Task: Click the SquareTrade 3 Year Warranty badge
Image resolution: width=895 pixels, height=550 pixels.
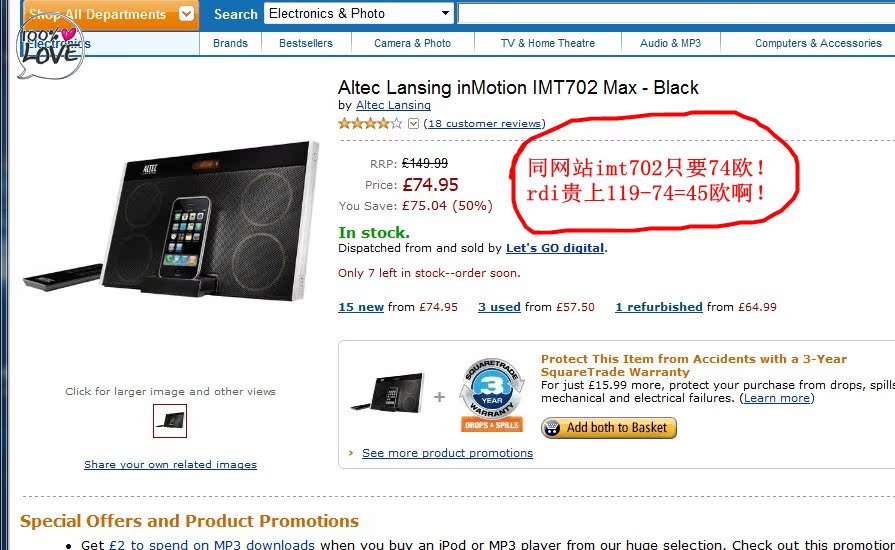Action: (x=492, y=395)
